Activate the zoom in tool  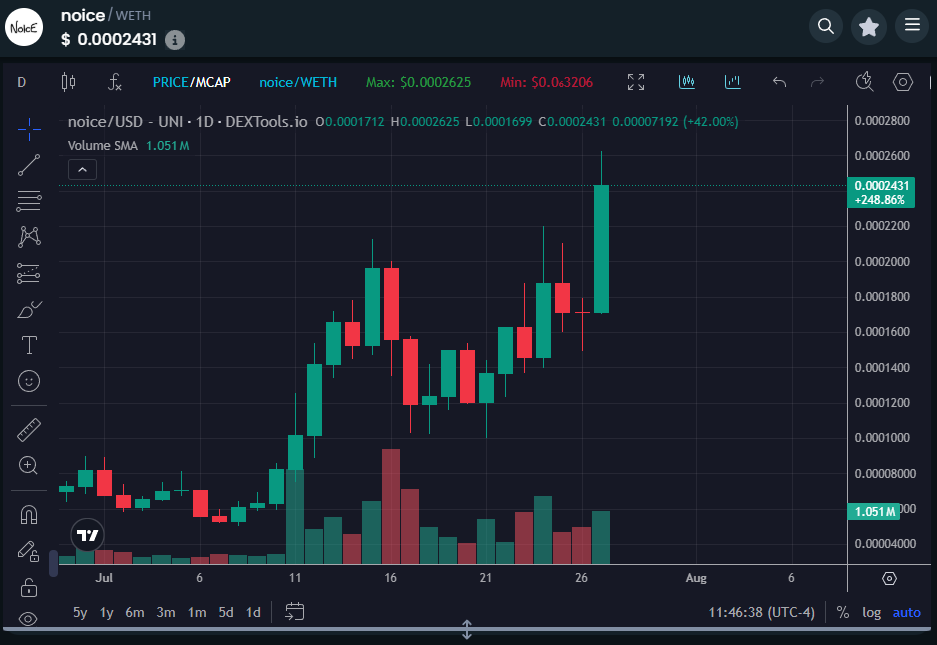click(x=29, y=465)
